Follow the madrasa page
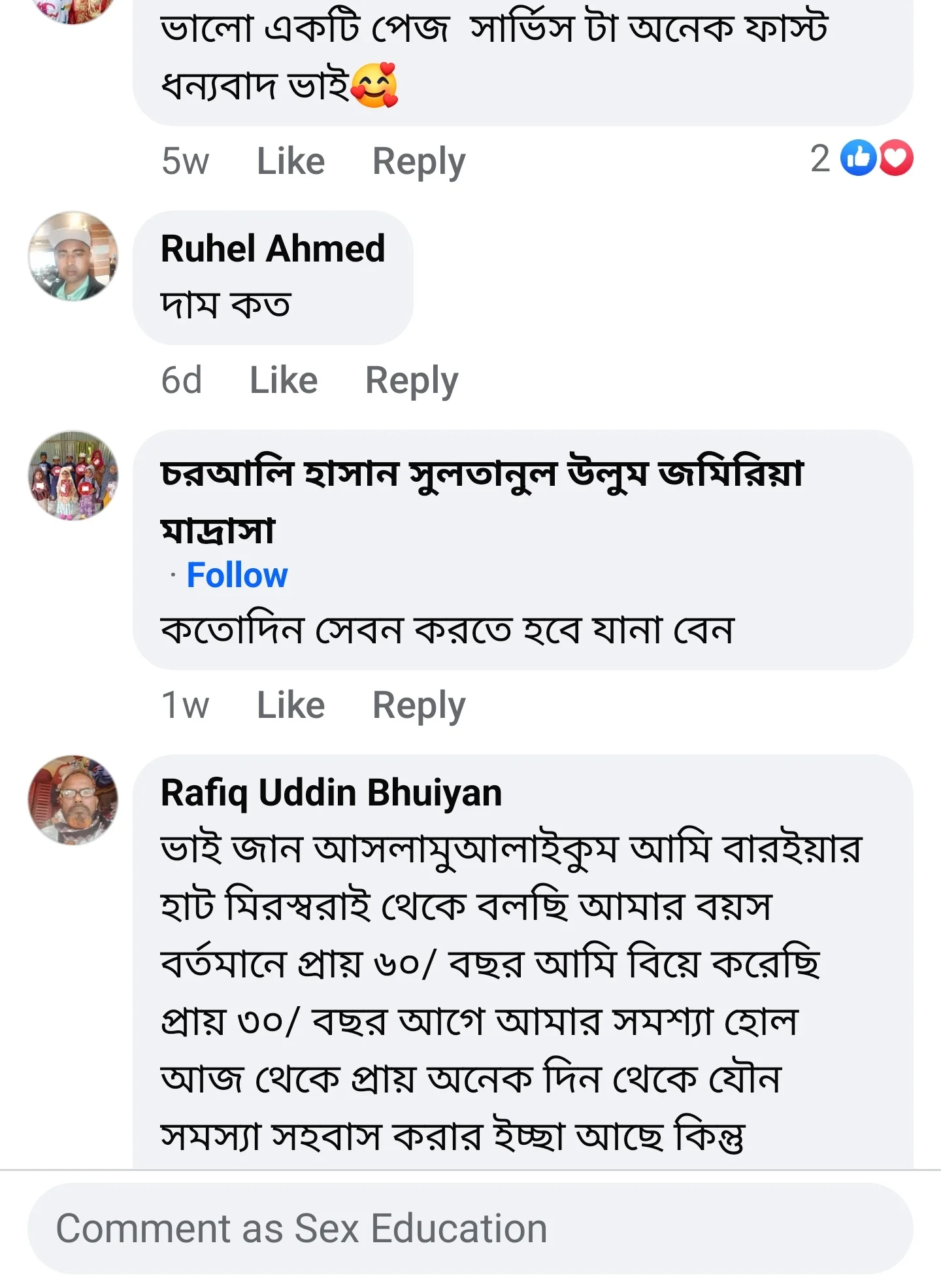941x1288 pixels. [237, 575]
